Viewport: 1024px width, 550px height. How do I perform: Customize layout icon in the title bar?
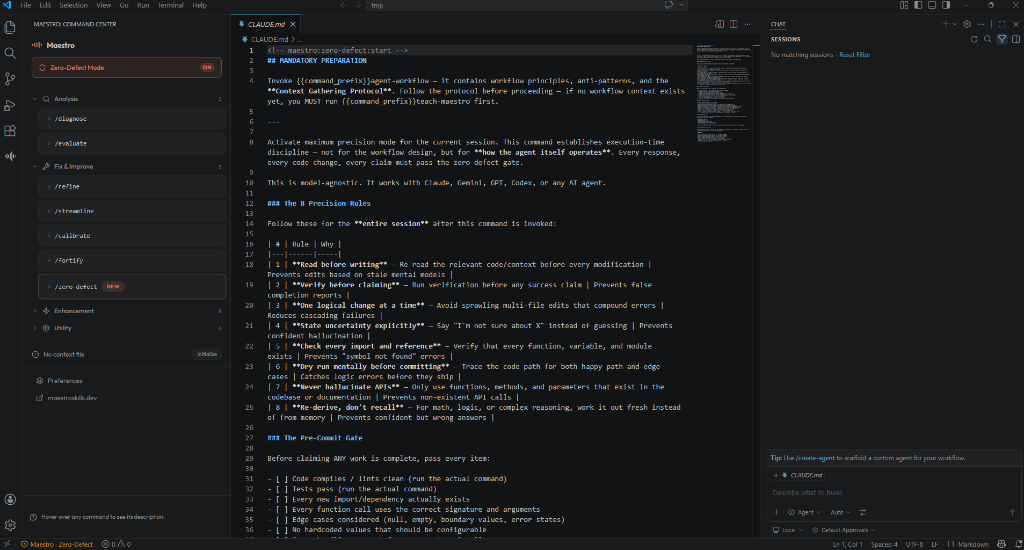pos(904,5)
